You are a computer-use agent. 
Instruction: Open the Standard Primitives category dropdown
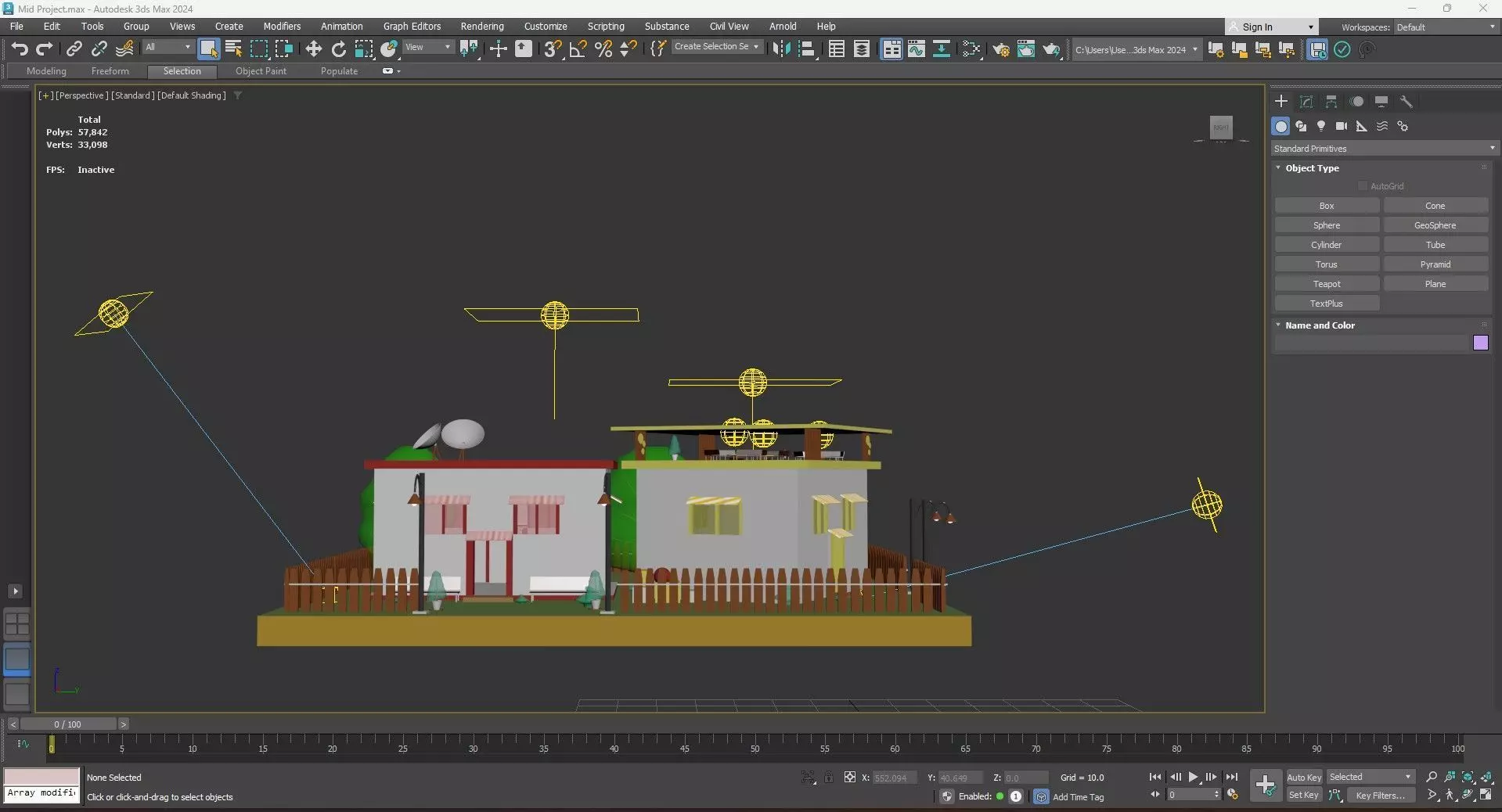1384,149
